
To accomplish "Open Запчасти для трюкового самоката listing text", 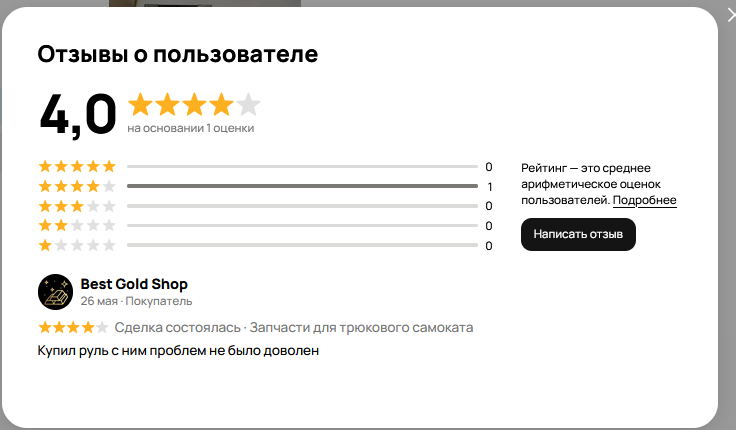I will [x=361, y=328].
